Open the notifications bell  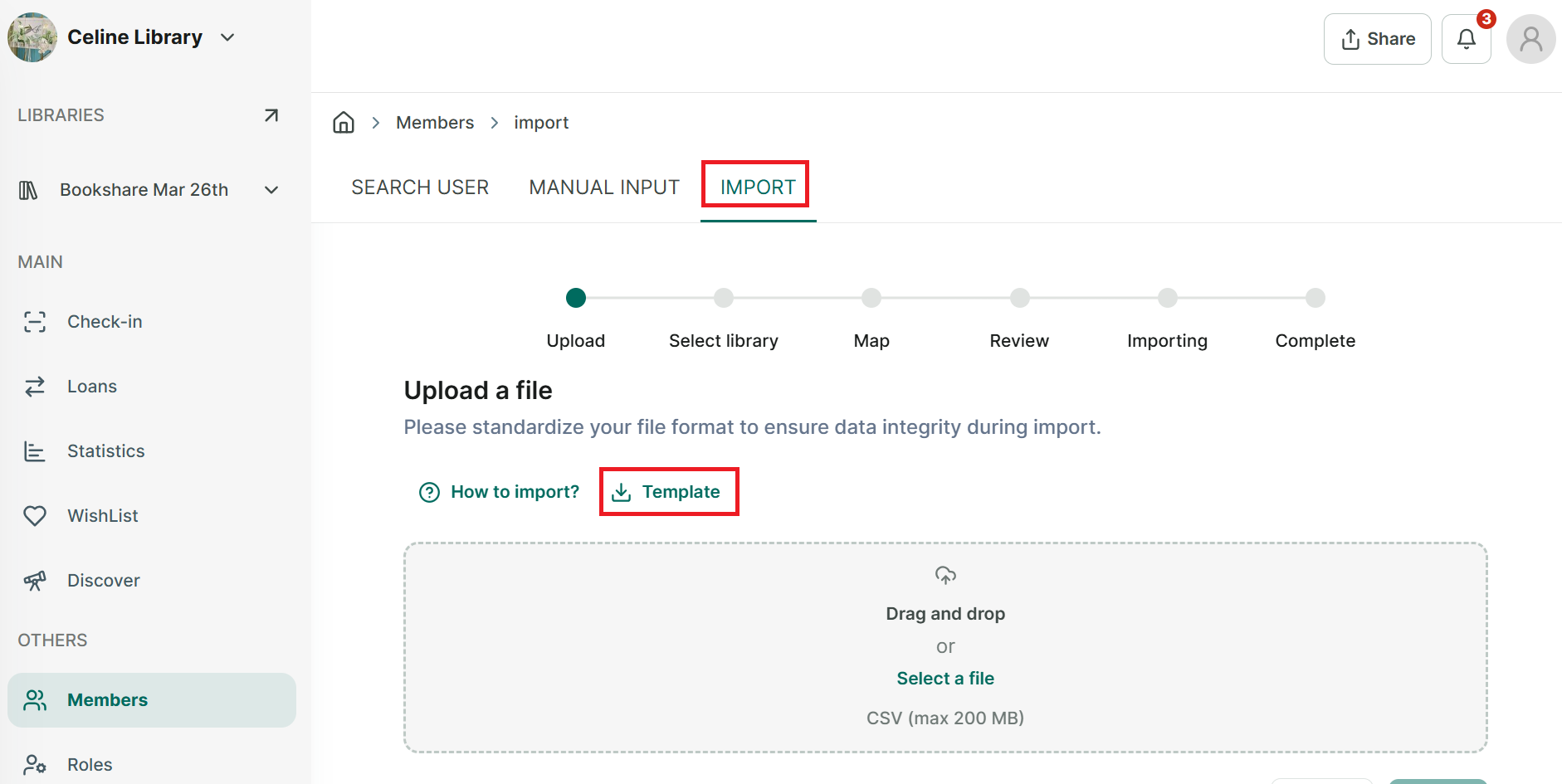1467,39
